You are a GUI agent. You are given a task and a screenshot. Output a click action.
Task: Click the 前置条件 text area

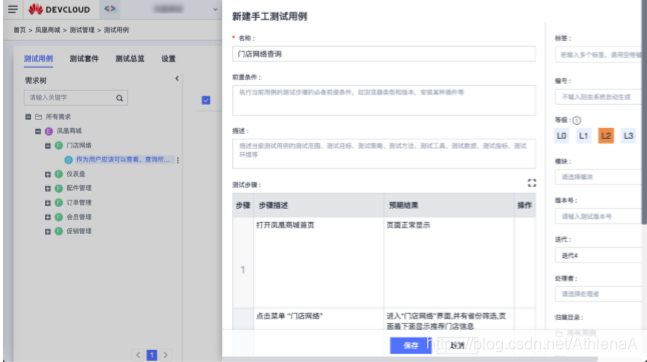click(384, 100)
